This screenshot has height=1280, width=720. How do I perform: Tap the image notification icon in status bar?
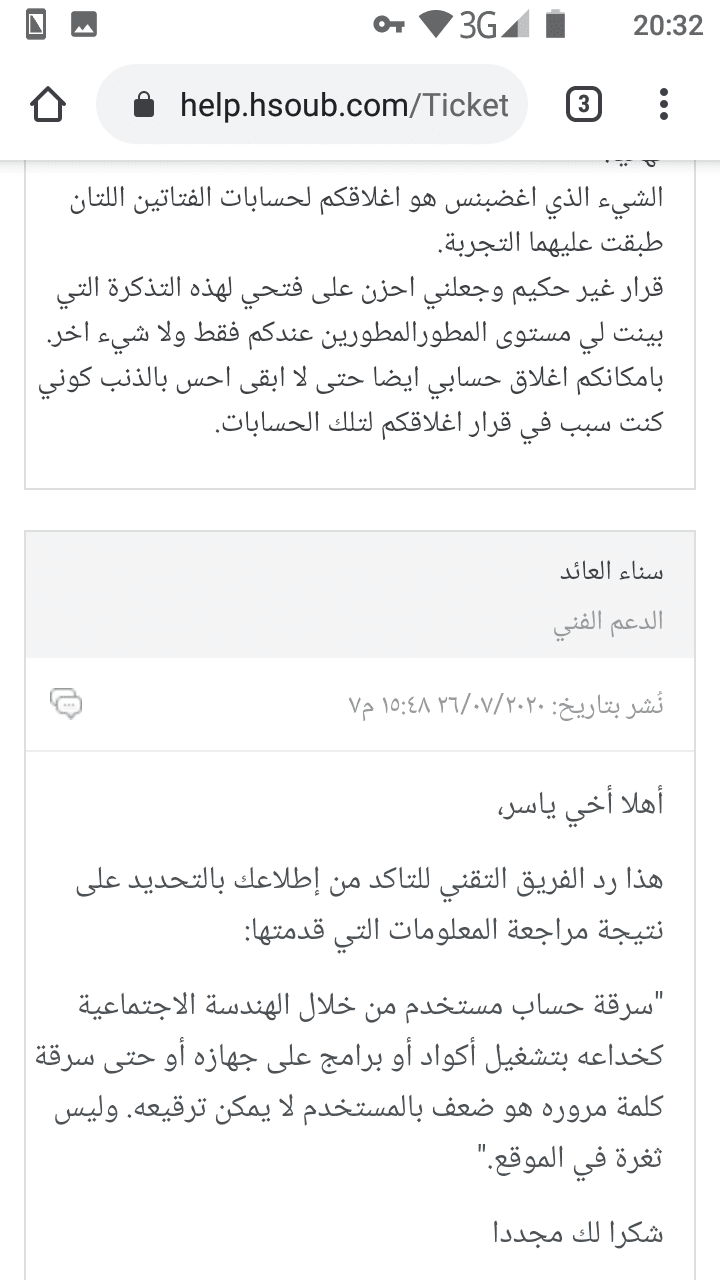coord(84,26)
